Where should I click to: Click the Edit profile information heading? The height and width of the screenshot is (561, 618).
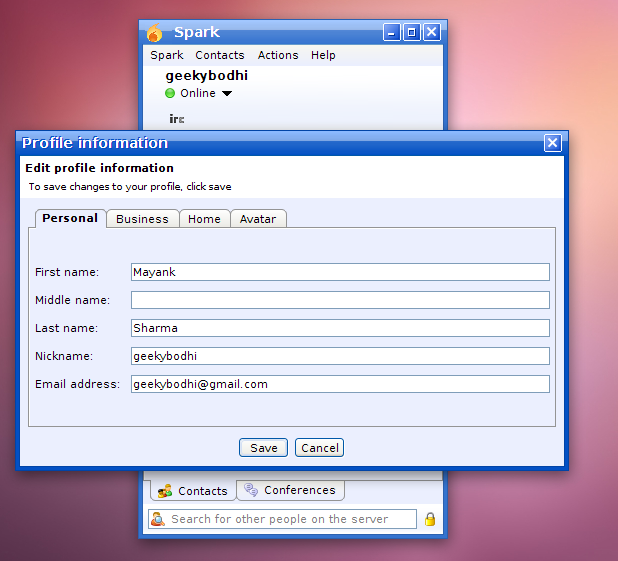(99, 168)
